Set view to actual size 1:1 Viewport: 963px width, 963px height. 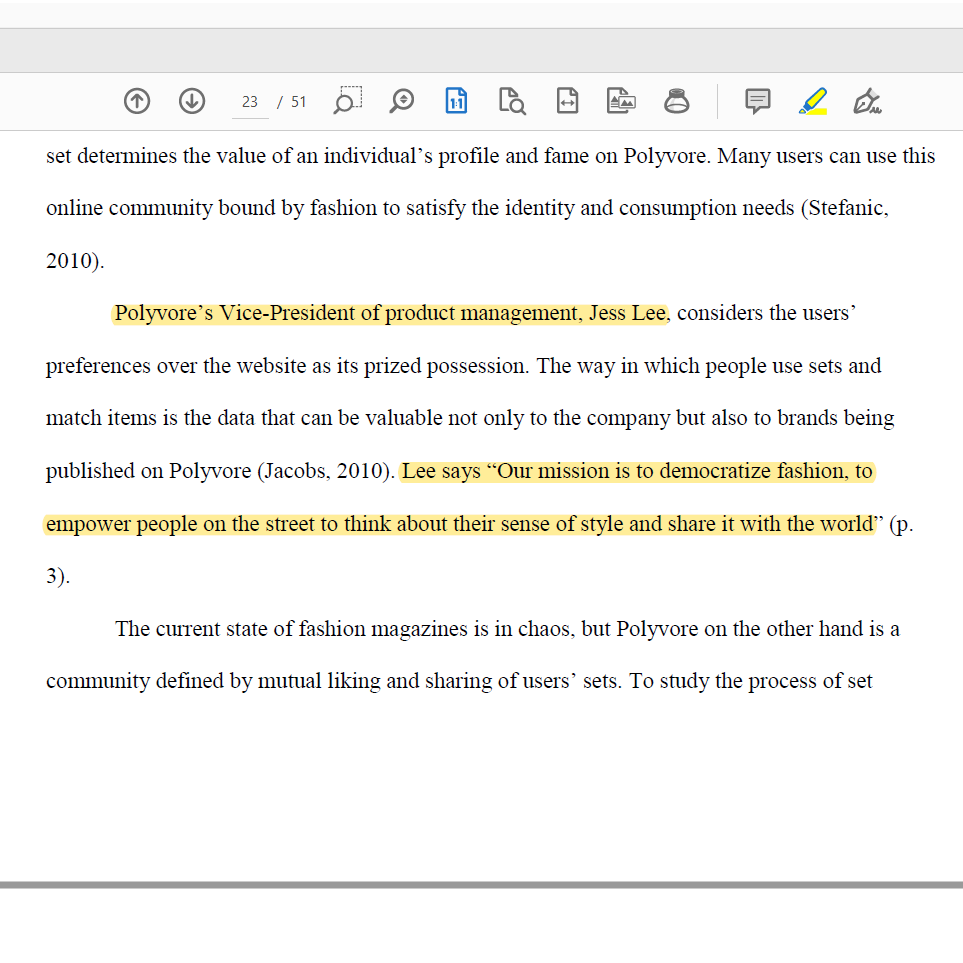coord(456,101)
